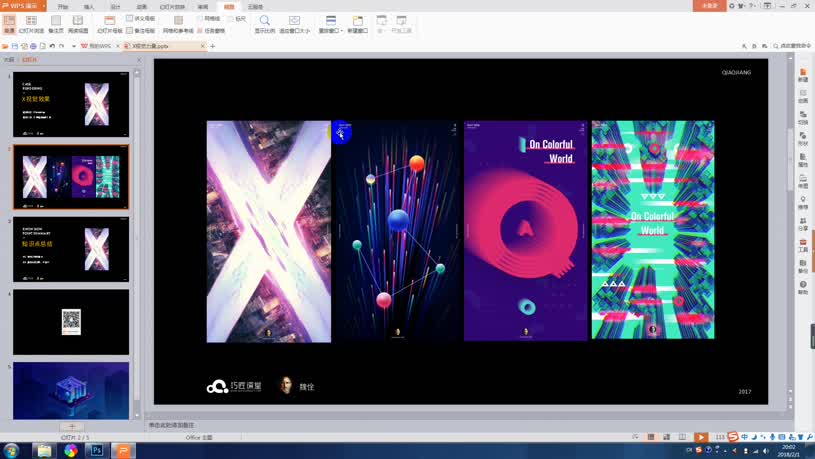Switch to slide sorter view in the status bar
Image resolution: width=815 pixels, height=459 pixels.
pyautogui.click(x=666, y=438)
